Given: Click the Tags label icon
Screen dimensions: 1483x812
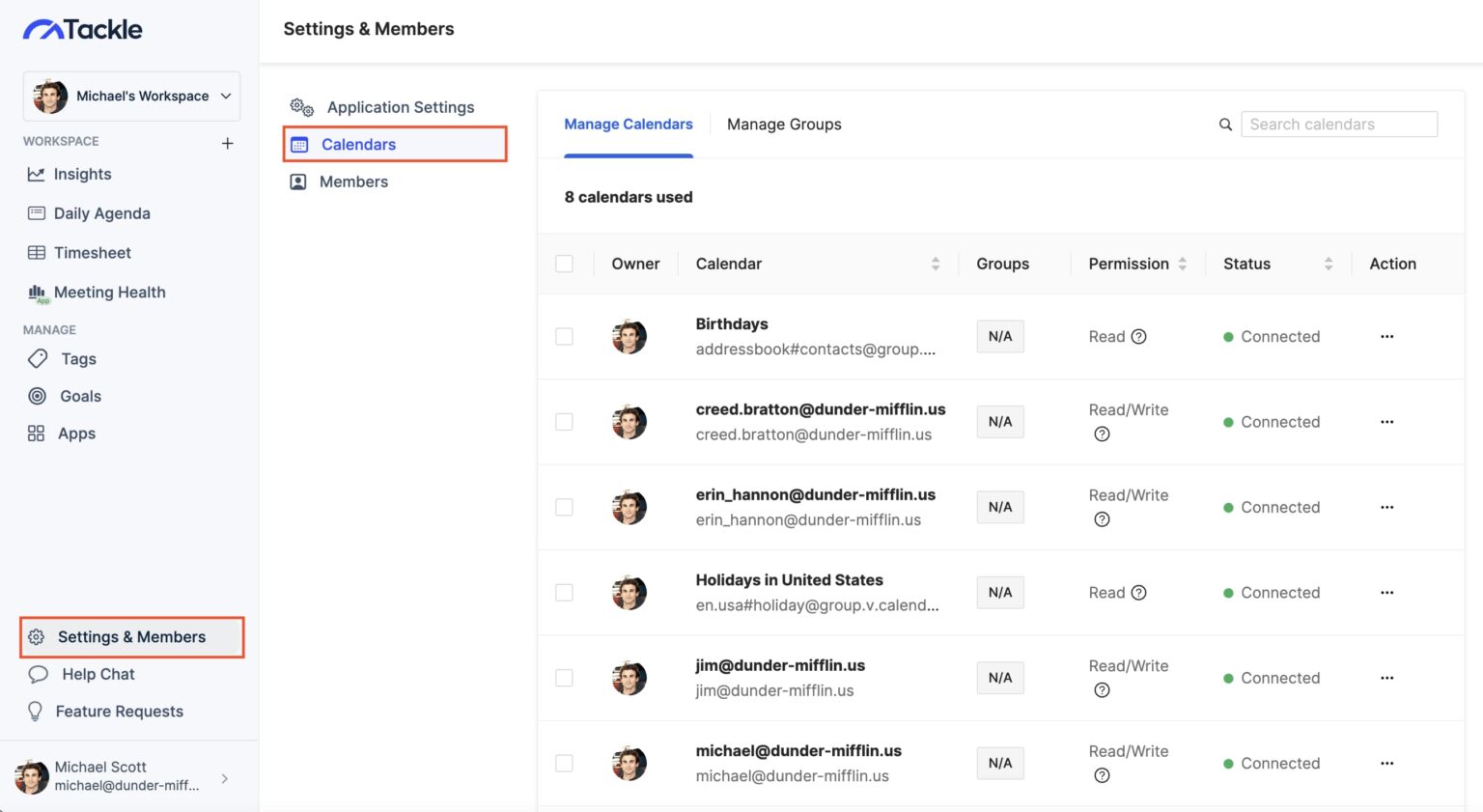Looking at the screenshot, I should 38,359.
